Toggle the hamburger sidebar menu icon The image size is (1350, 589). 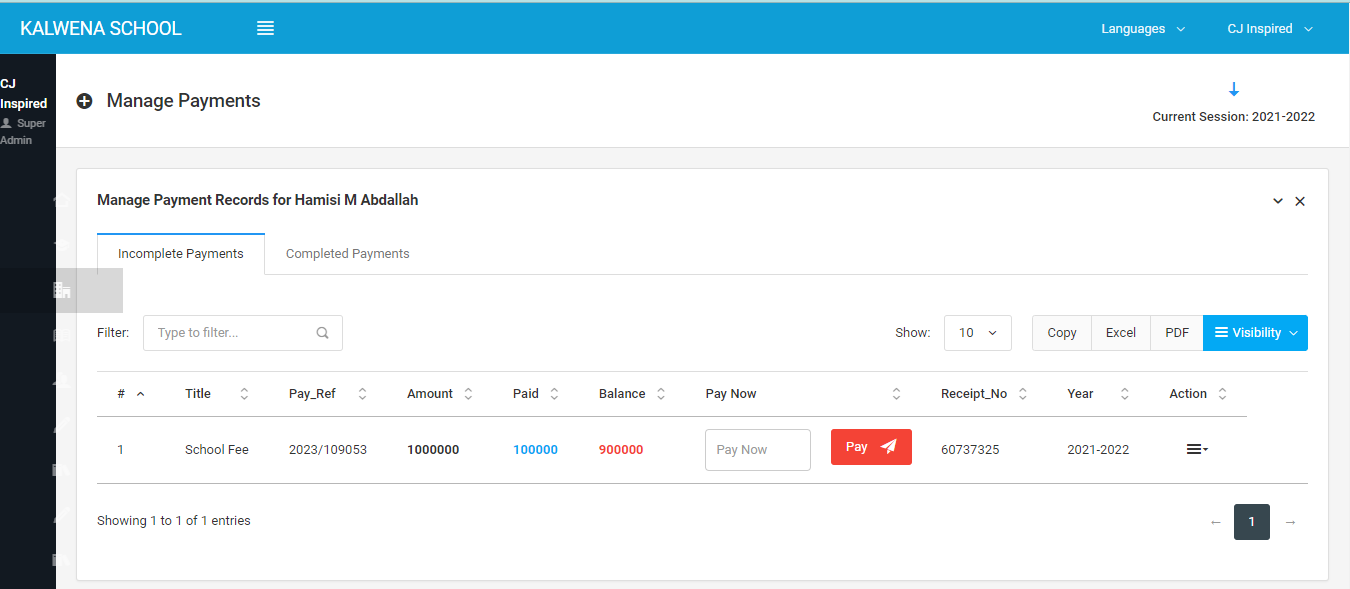tap(265, 29)
